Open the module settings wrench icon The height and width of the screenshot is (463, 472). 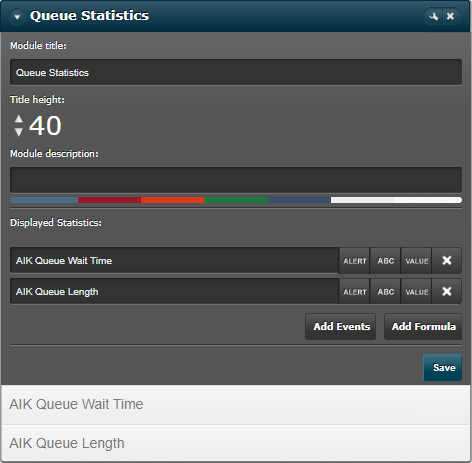coord(433,16)
